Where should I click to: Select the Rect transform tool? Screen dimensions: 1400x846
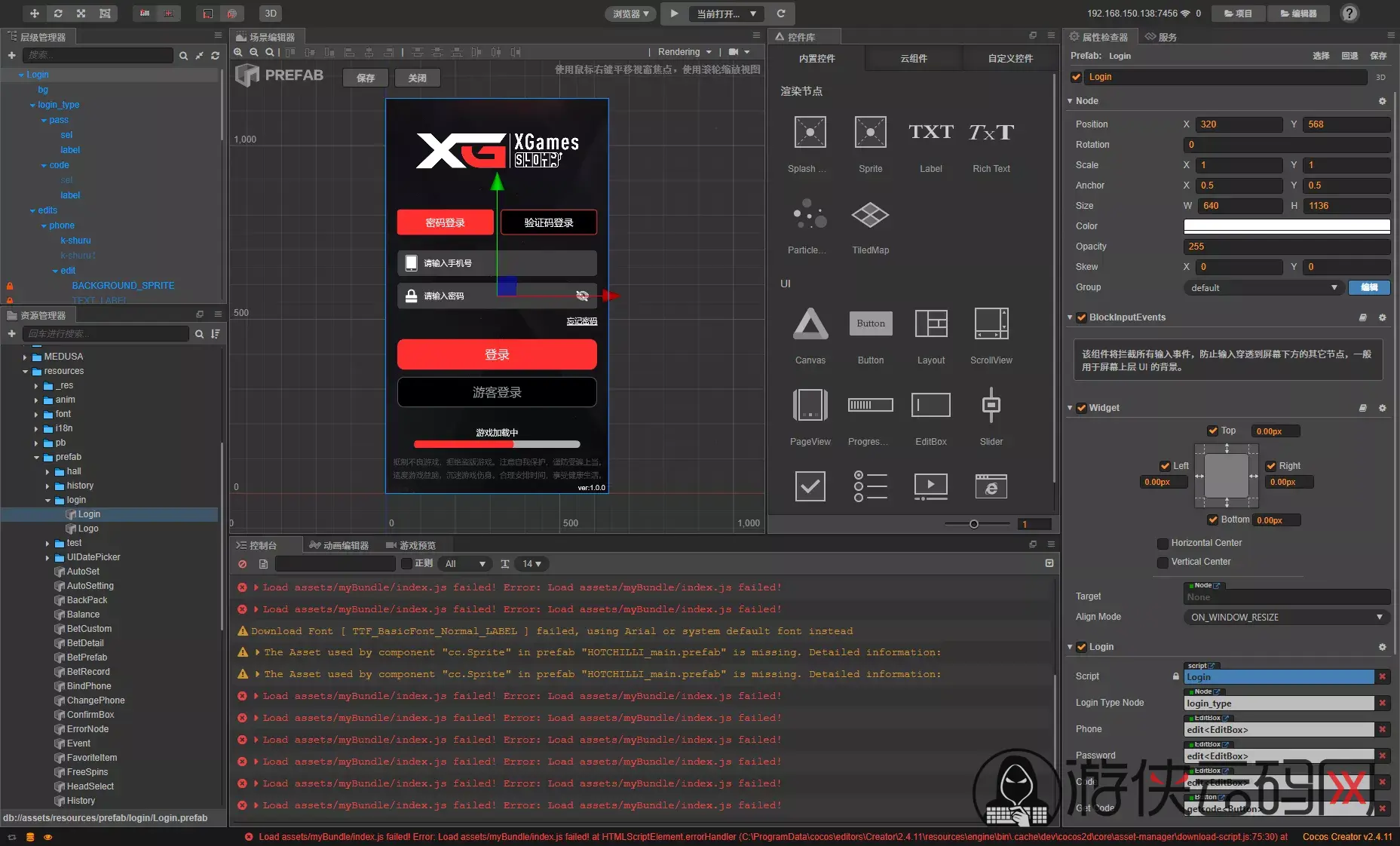(x=105, y=14)
